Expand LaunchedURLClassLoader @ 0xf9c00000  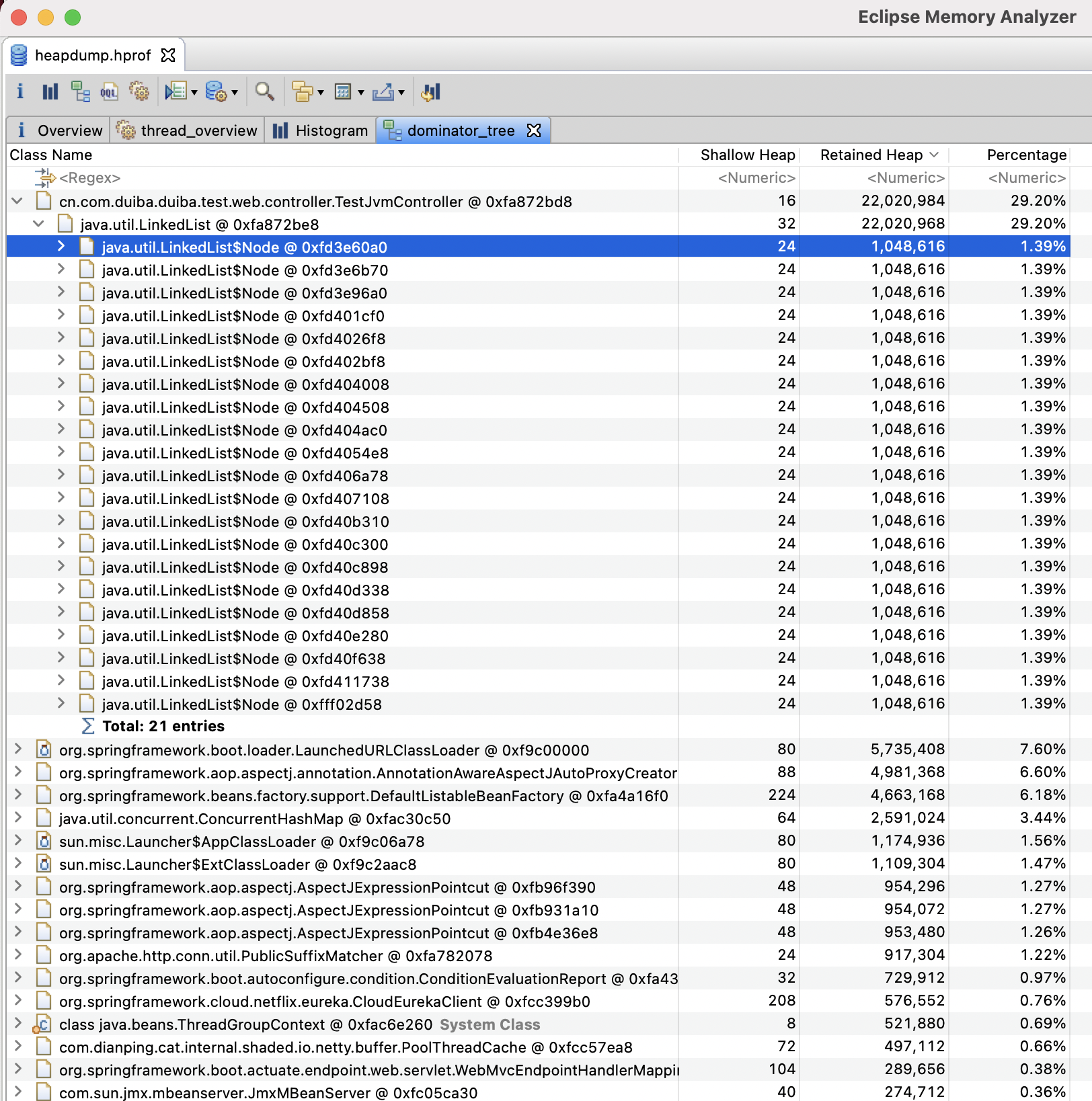tap(18, 749)
